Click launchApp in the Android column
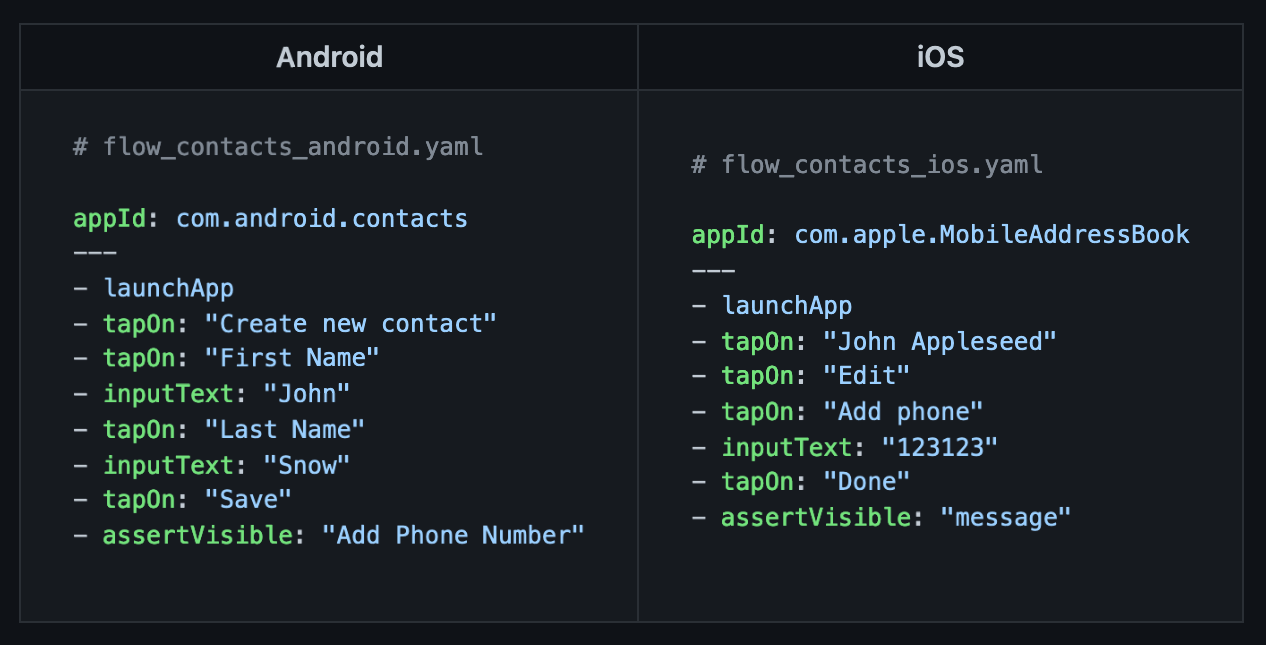 click(168, 289)
